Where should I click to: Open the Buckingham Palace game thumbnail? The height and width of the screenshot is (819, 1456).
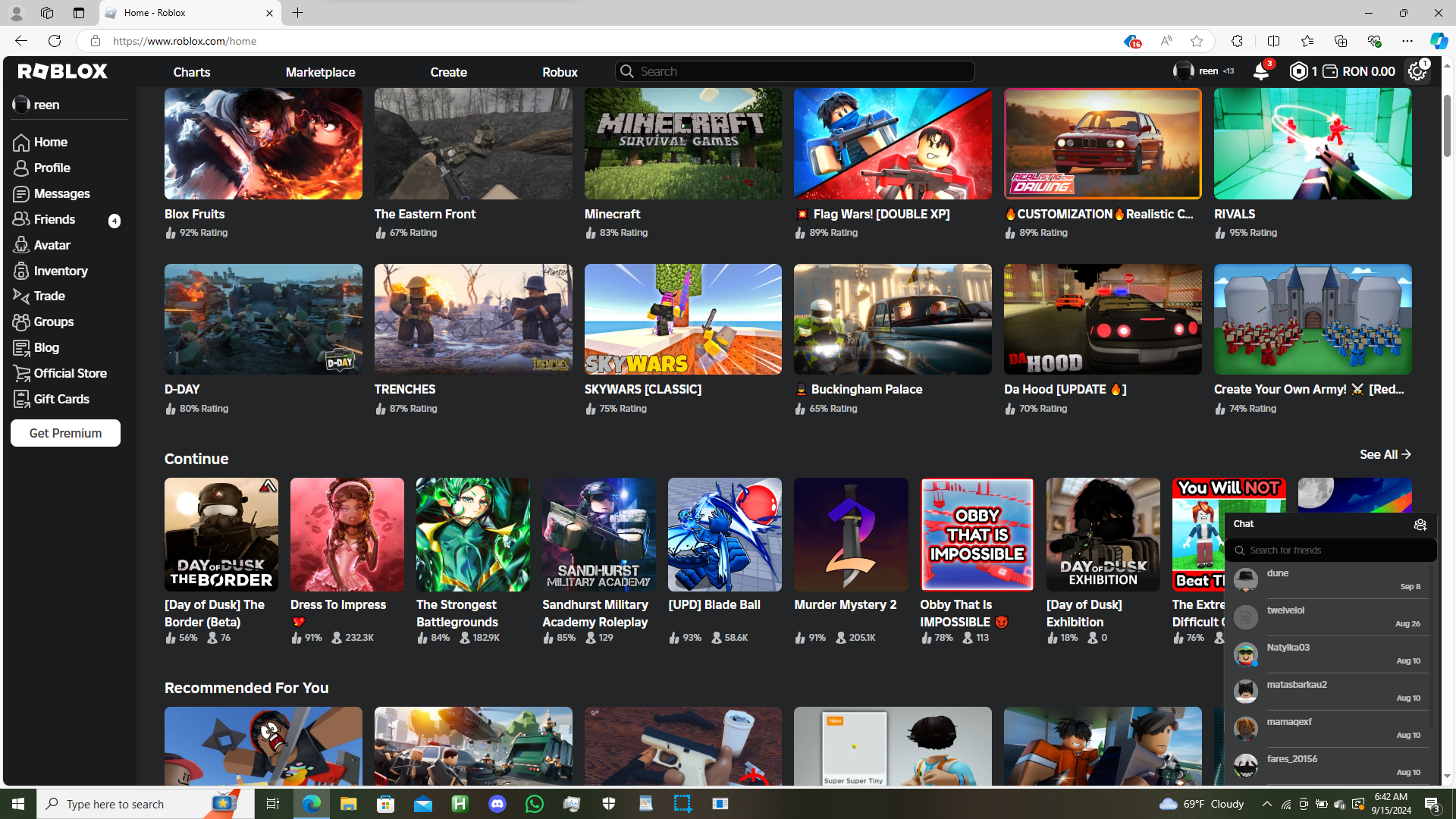point(893,319)
